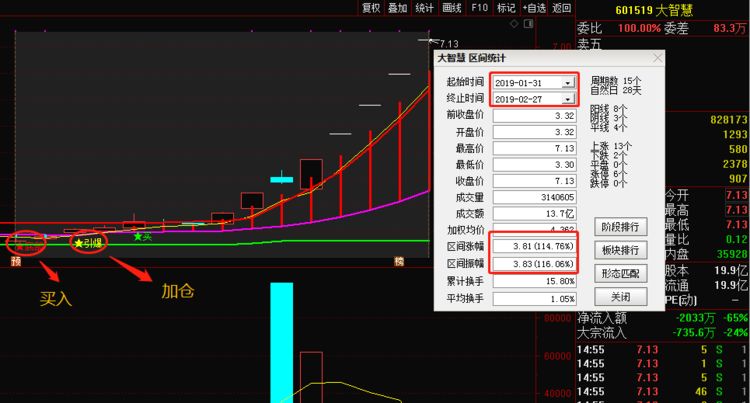Screen dimensions: 750x403
Task: Click the cyan candlestick on chart
Action: 282,179
